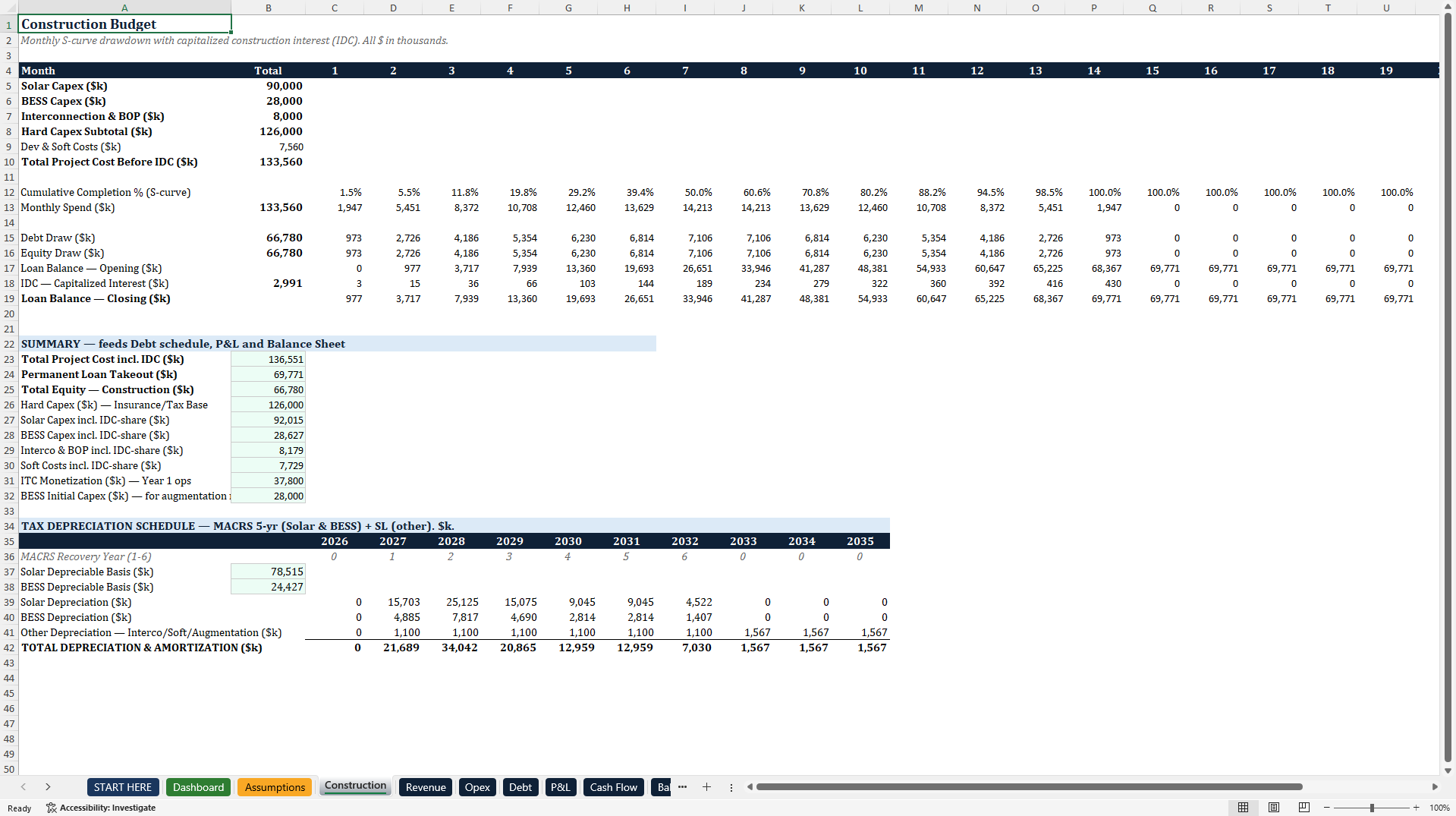Image resolution: width=1456 pixels, height=816 pixels.
Task: Select the IDC total 2,991 cell
Action: pos(268,283)
